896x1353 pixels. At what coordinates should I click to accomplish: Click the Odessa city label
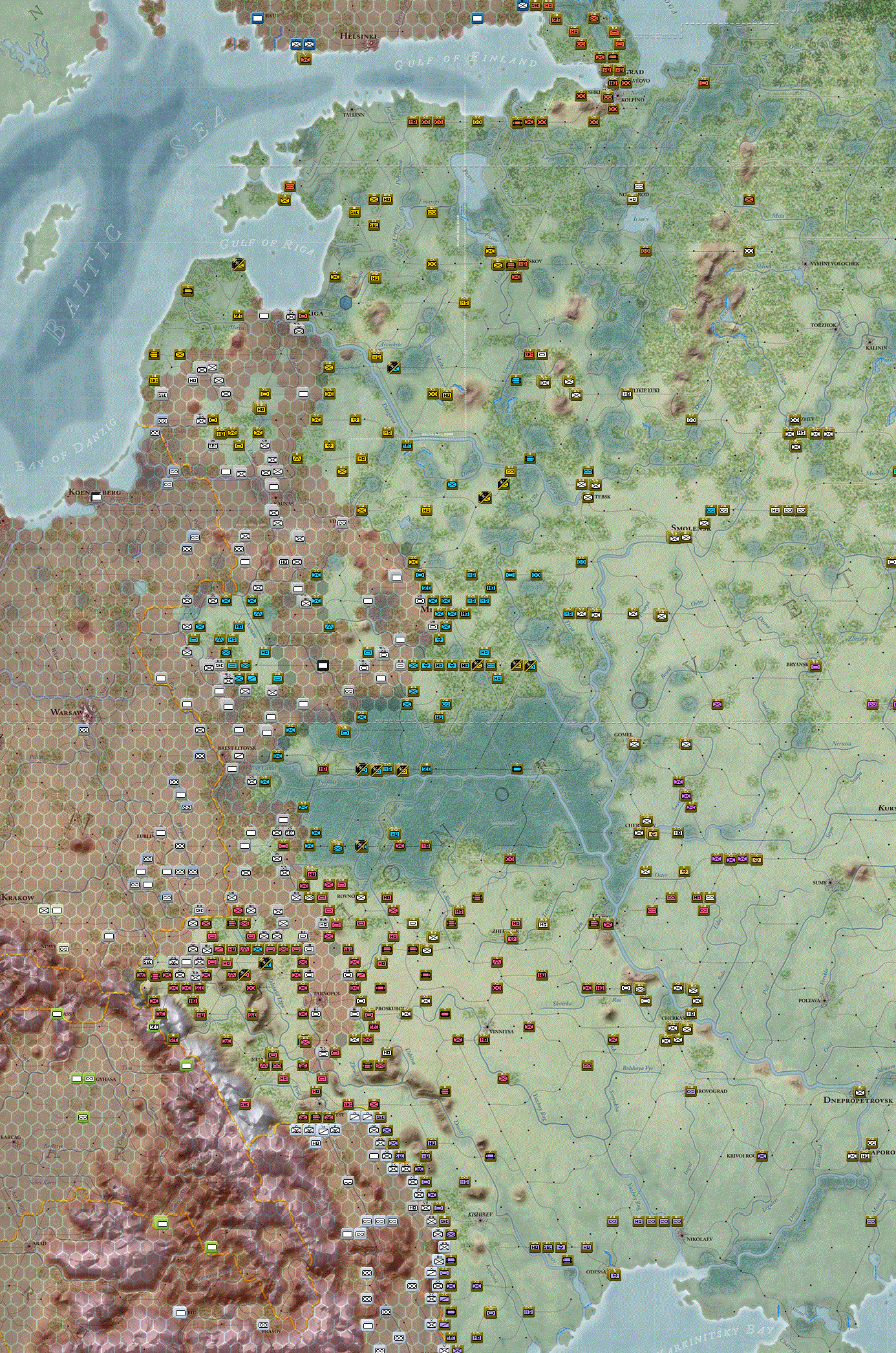tap(596, 1272)
